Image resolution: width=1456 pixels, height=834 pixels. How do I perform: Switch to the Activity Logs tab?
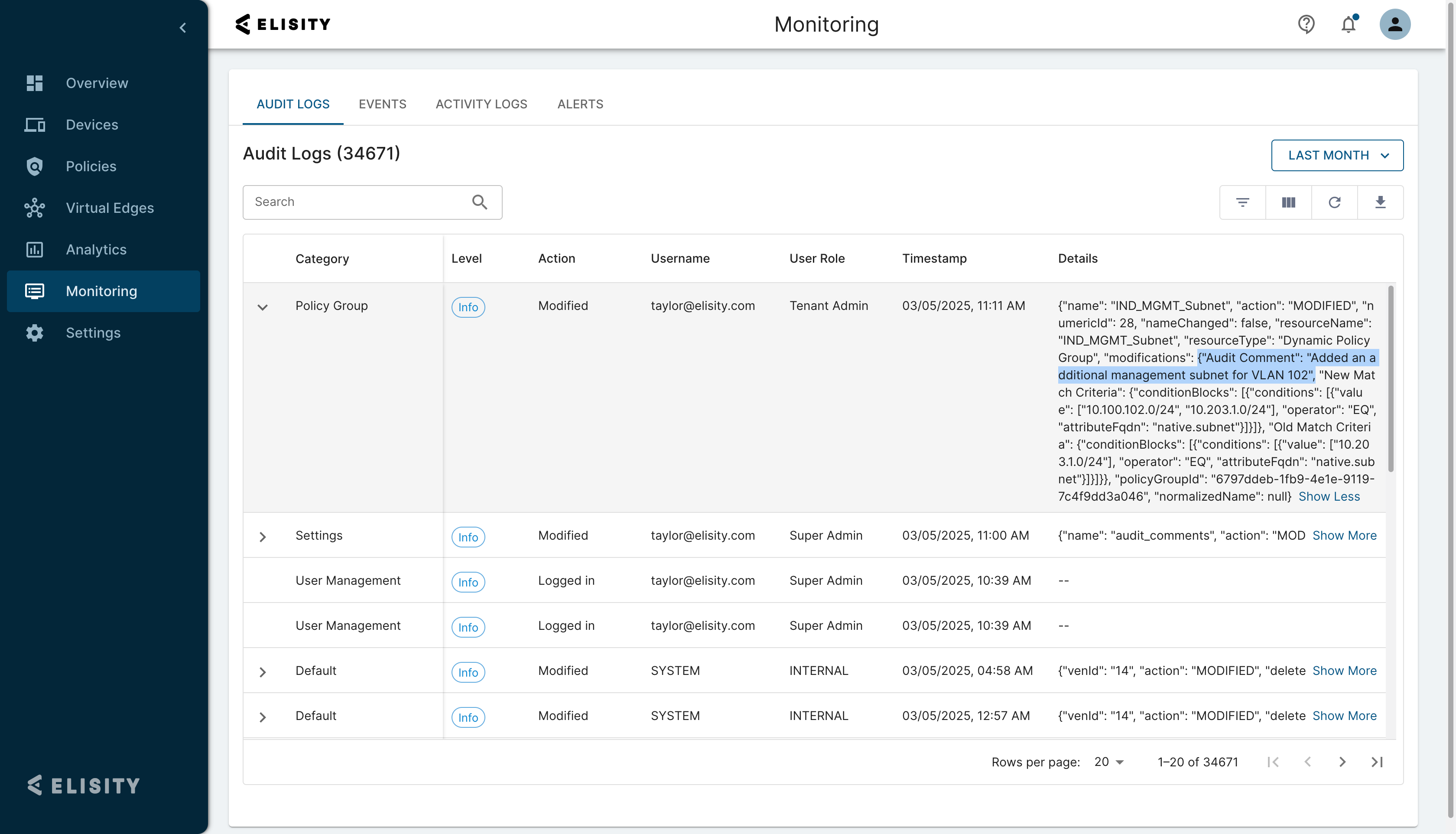[x=481, y=104]
